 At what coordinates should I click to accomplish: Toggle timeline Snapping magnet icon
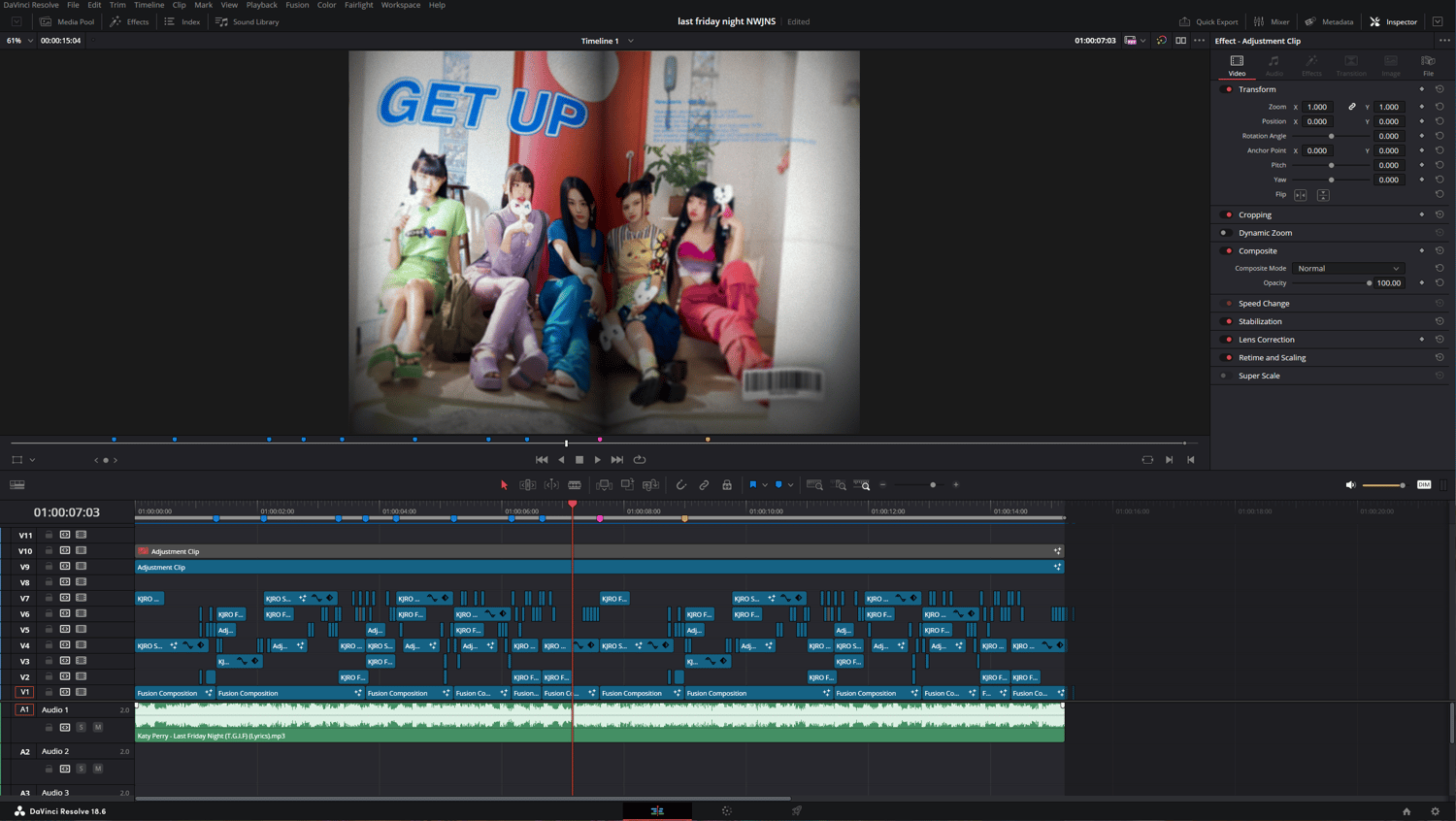tap(681, 485)
